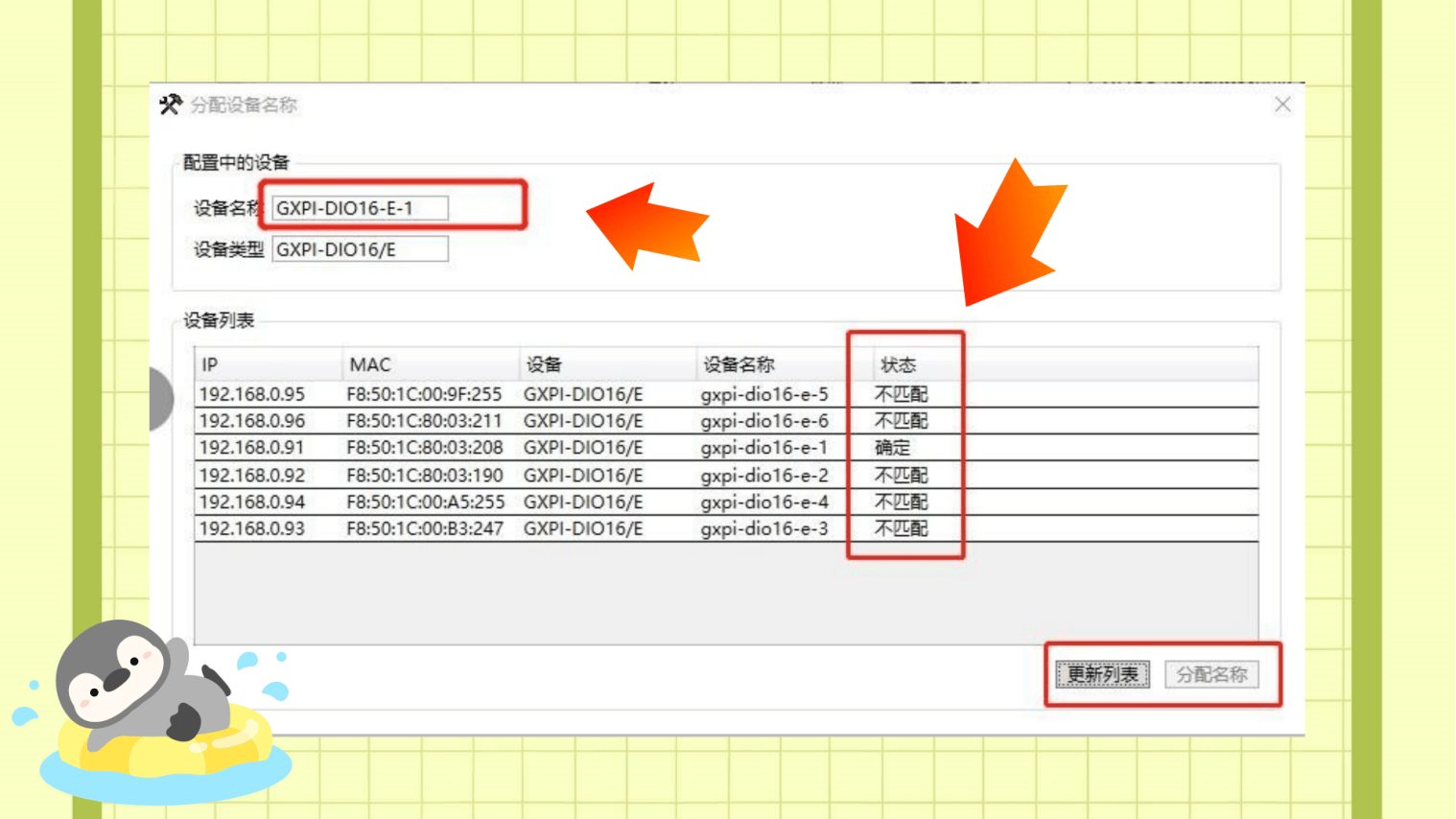Click GXPI-DIO16/E device cell in 192.168.0.91 row

click(583, 448)
